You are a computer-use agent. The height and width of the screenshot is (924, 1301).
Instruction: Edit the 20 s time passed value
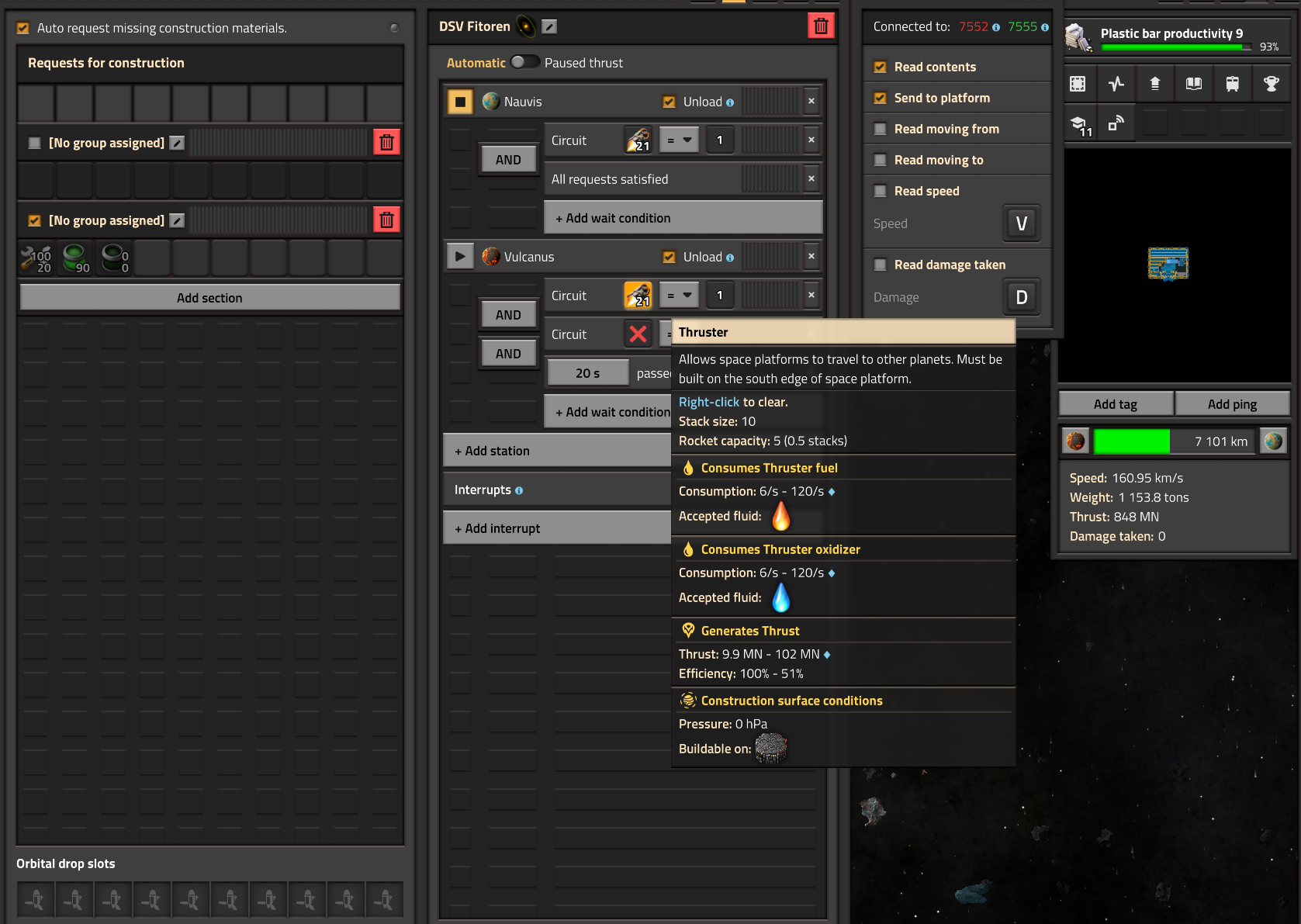click(x=587, y=373)
